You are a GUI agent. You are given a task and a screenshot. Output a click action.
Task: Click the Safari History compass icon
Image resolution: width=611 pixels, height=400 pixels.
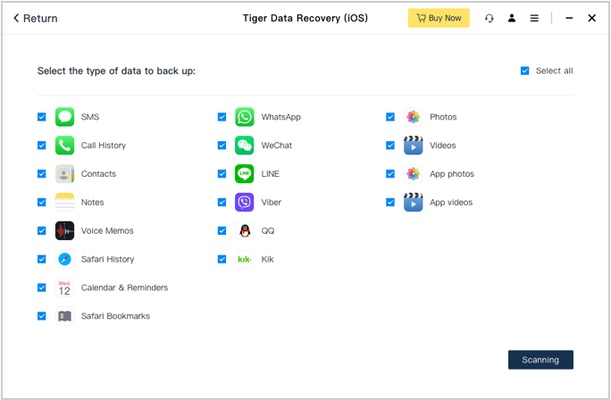[x=64, y=259]
